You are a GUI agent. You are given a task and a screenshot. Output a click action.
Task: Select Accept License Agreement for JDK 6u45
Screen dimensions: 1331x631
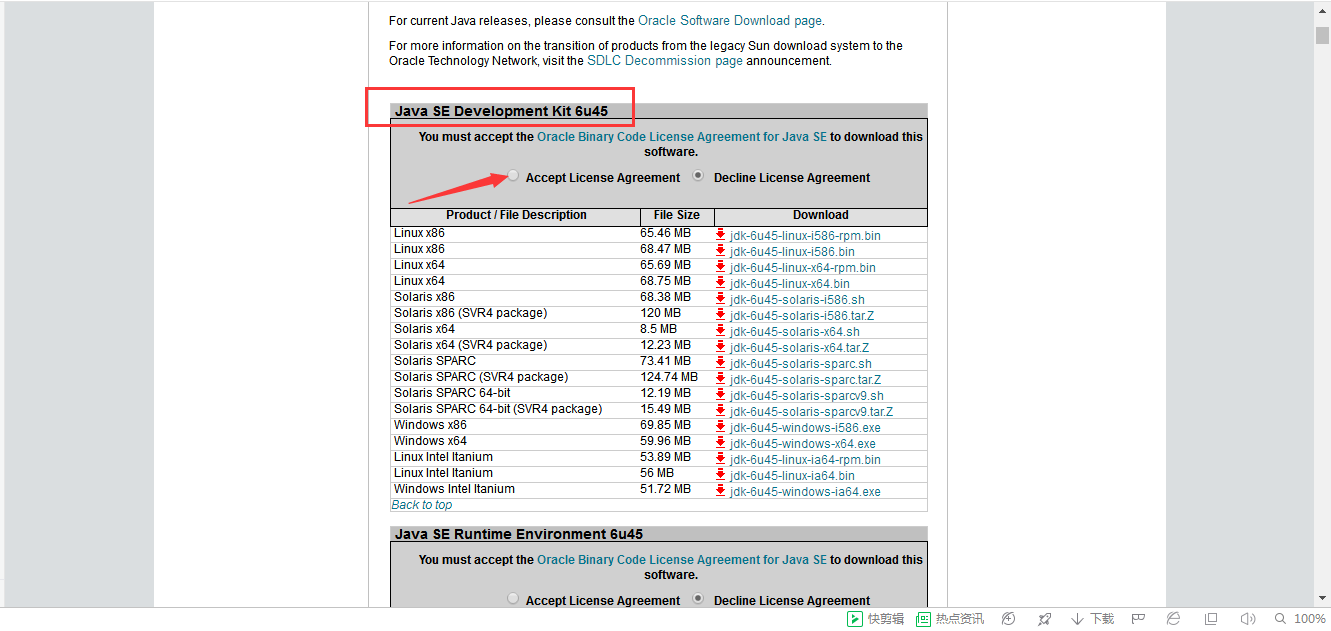pos(513,176)
